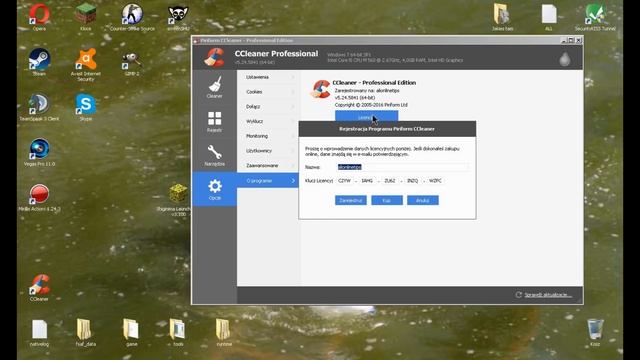Open the Rejestr (registry) section
This screenshot has height=360, width=640.
click(x=214, y=121)
